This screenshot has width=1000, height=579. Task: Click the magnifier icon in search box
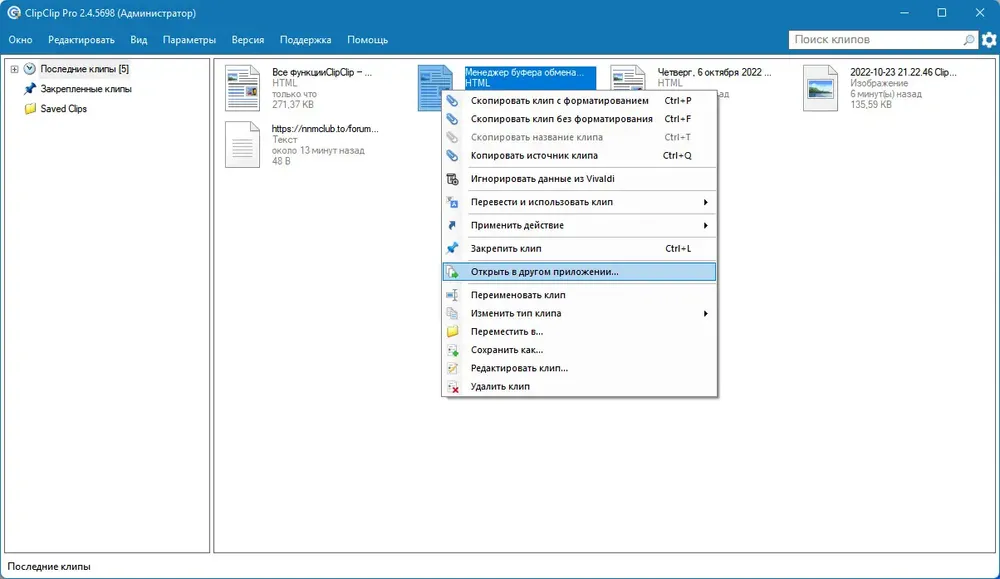(969, 40)
